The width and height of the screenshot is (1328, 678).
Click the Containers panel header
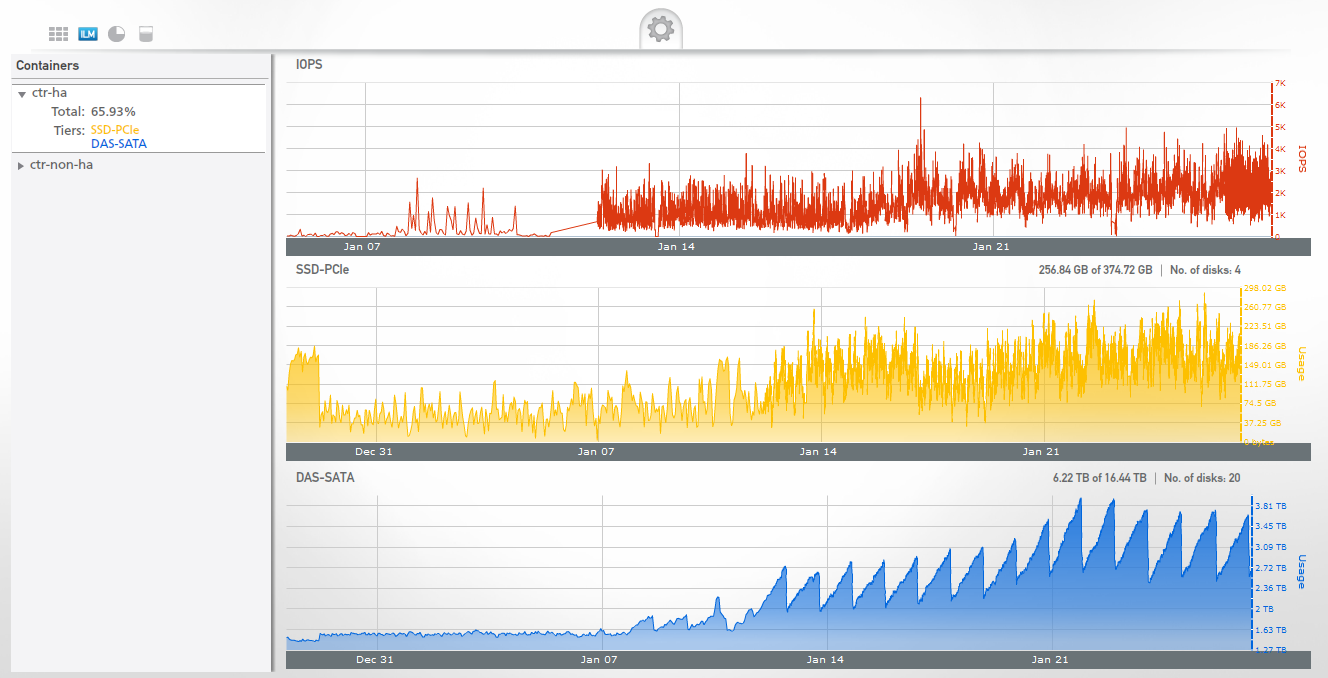(47, 66)
